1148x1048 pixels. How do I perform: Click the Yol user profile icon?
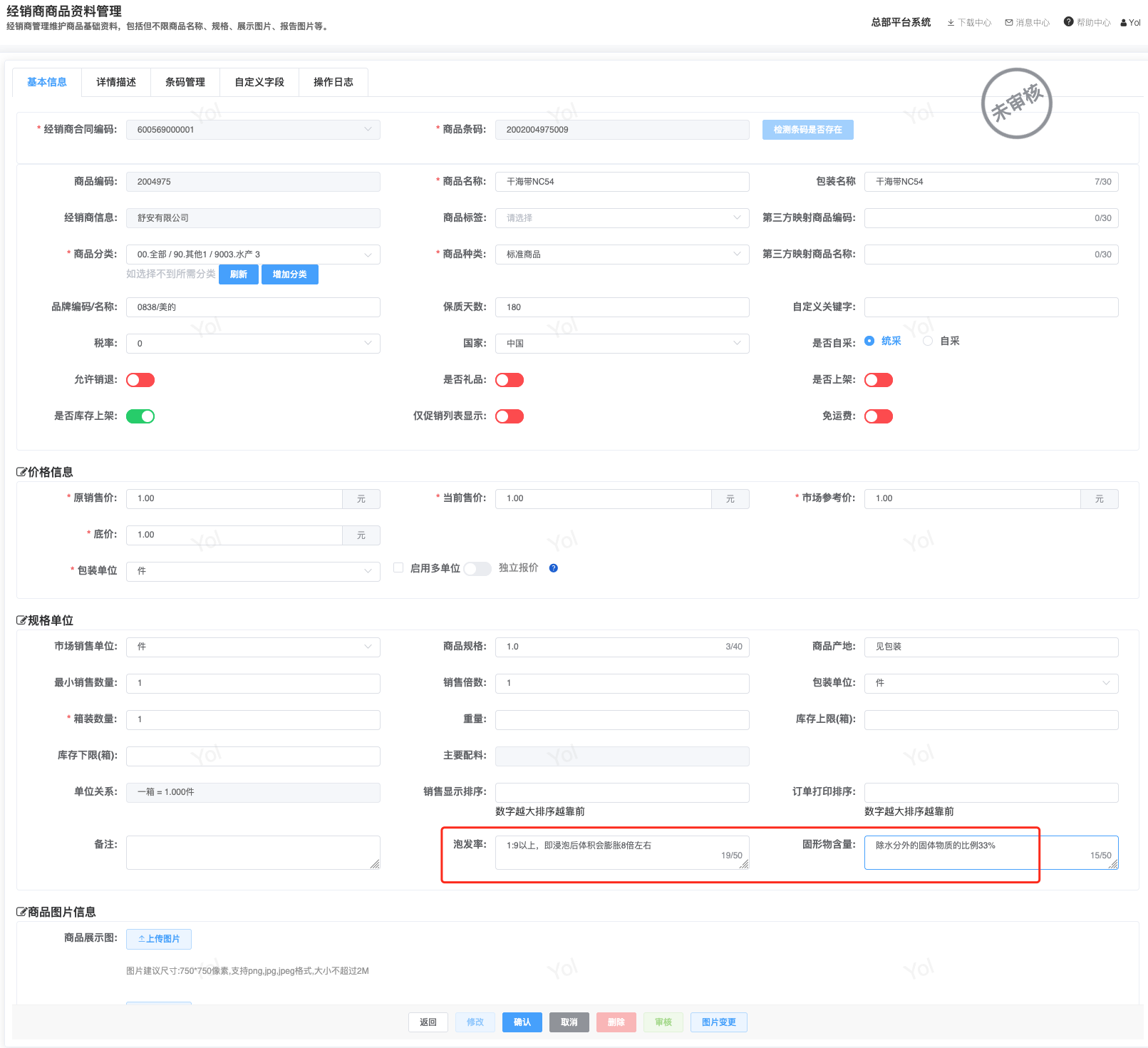[1124, 23]
